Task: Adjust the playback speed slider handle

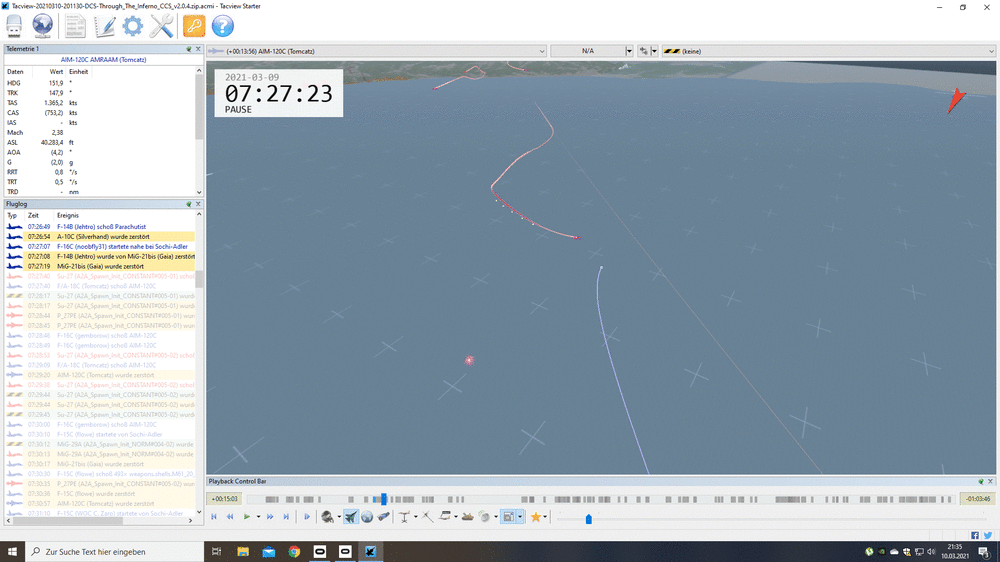Action: pos(589,519)
